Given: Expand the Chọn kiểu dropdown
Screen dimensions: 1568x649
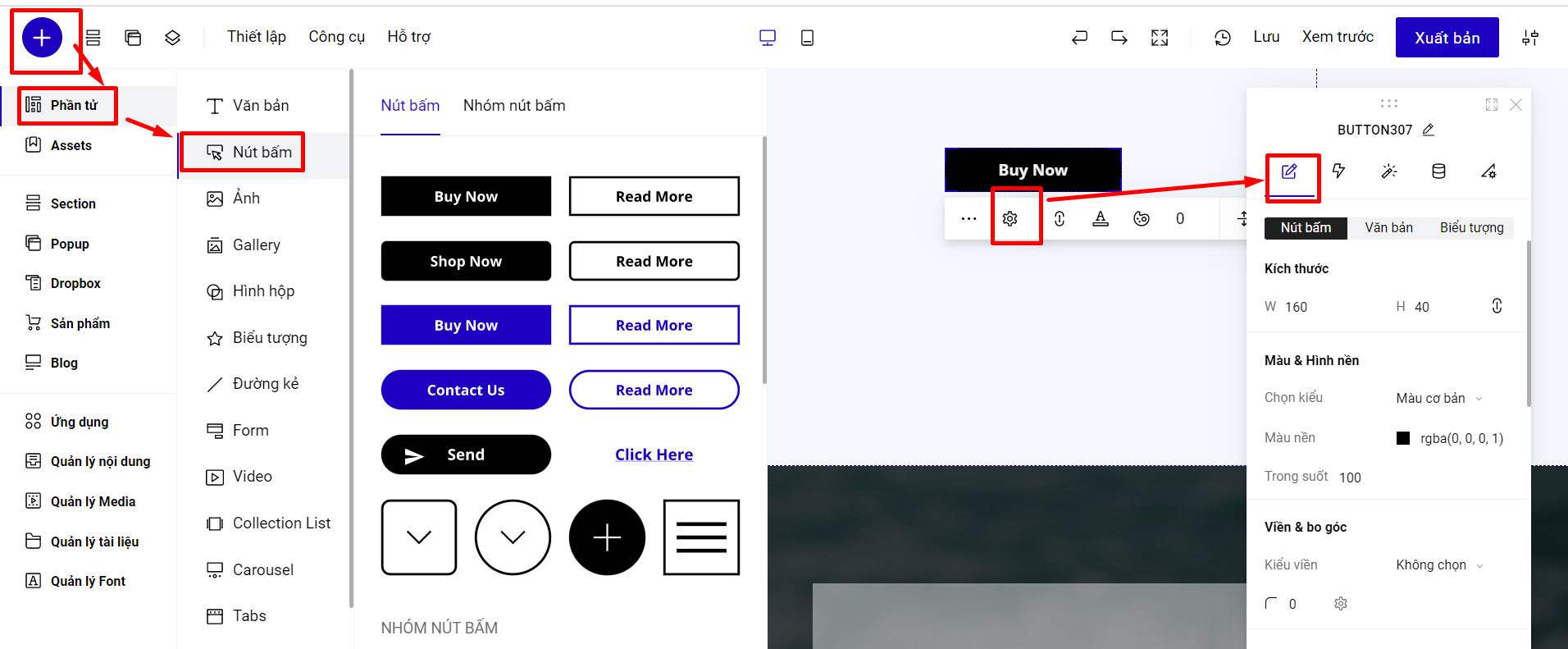Looking at the screenshot, I should (1438, 398).
